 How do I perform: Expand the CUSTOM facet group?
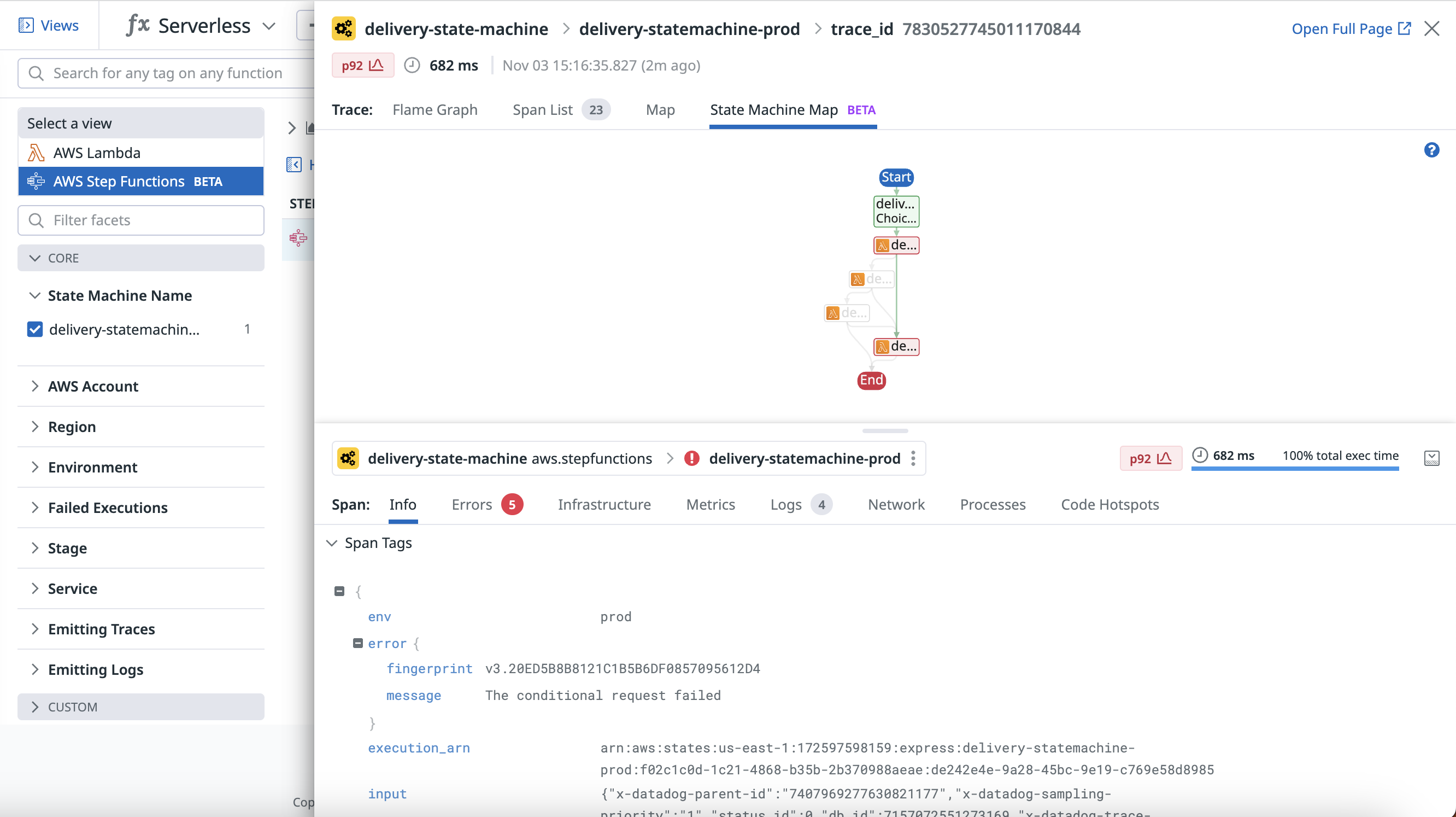click(141, 707)
